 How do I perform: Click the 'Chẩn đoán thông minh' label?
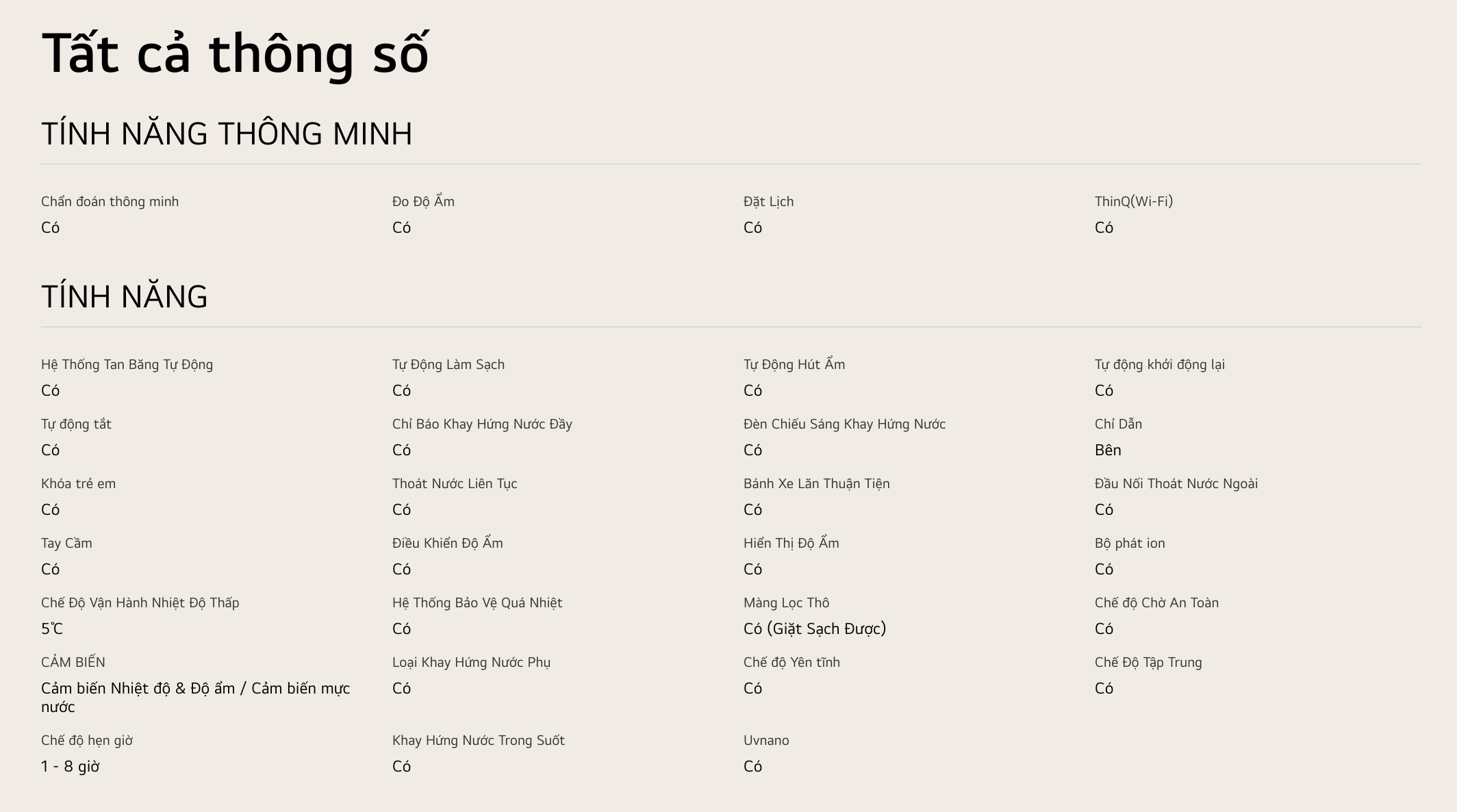pos(110,201)
